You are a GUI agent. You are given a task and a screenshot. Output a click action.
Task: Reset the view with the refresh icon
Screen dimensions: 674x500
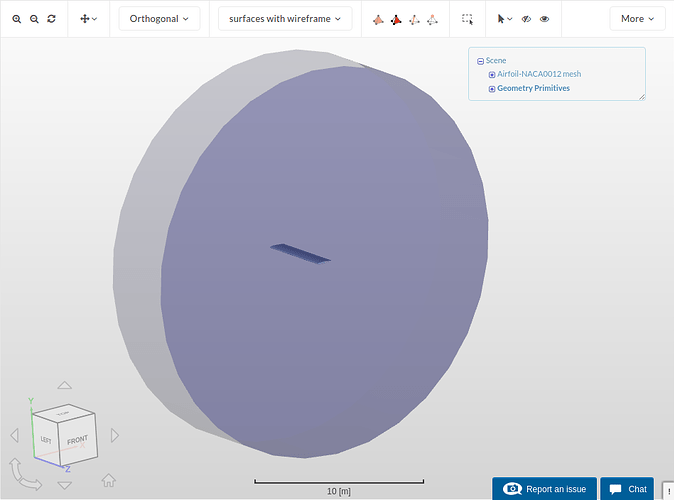(x=52, y=19)
